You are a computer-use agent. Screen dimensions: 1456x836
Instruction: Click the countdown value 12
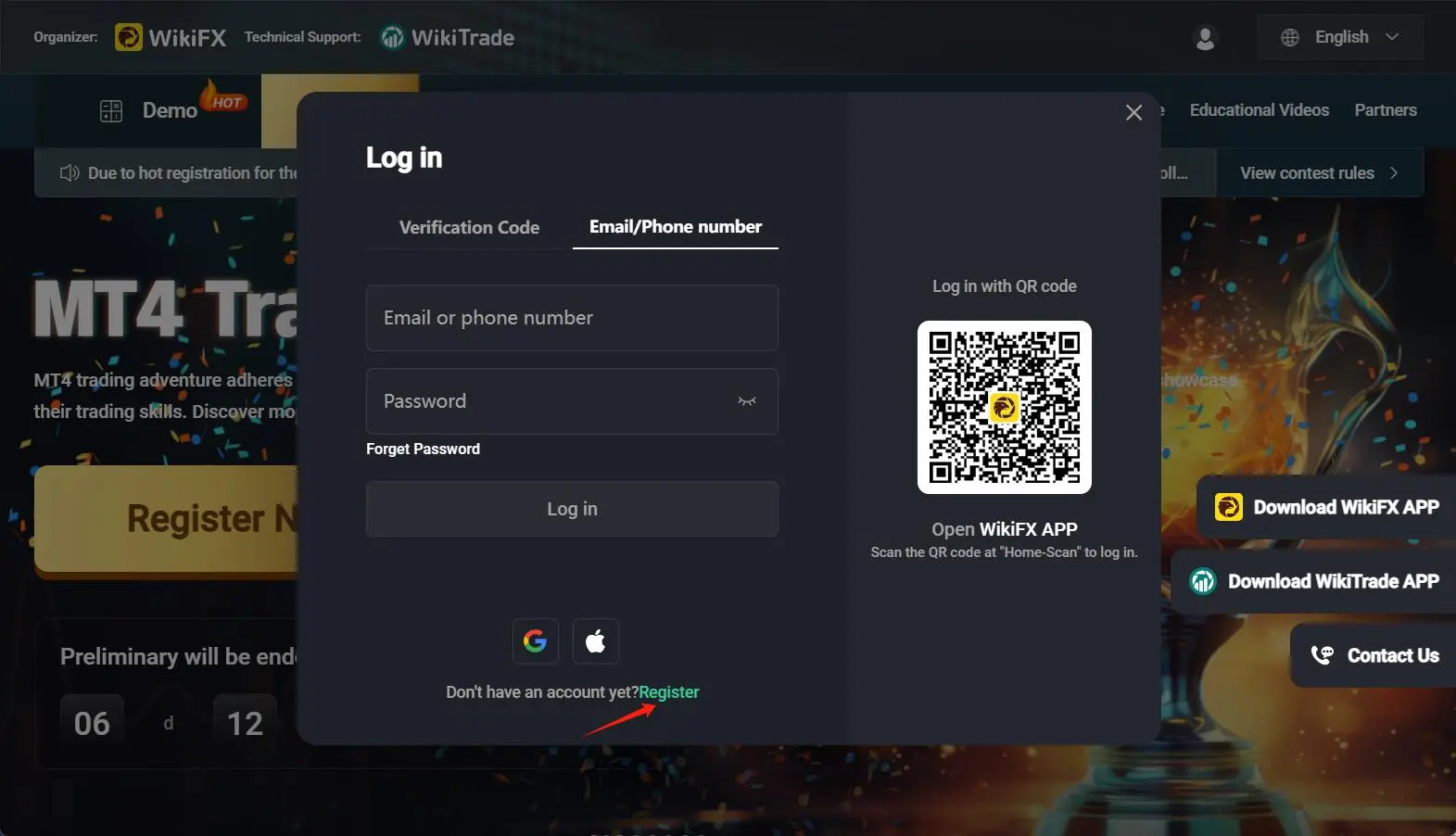[245, 723]
